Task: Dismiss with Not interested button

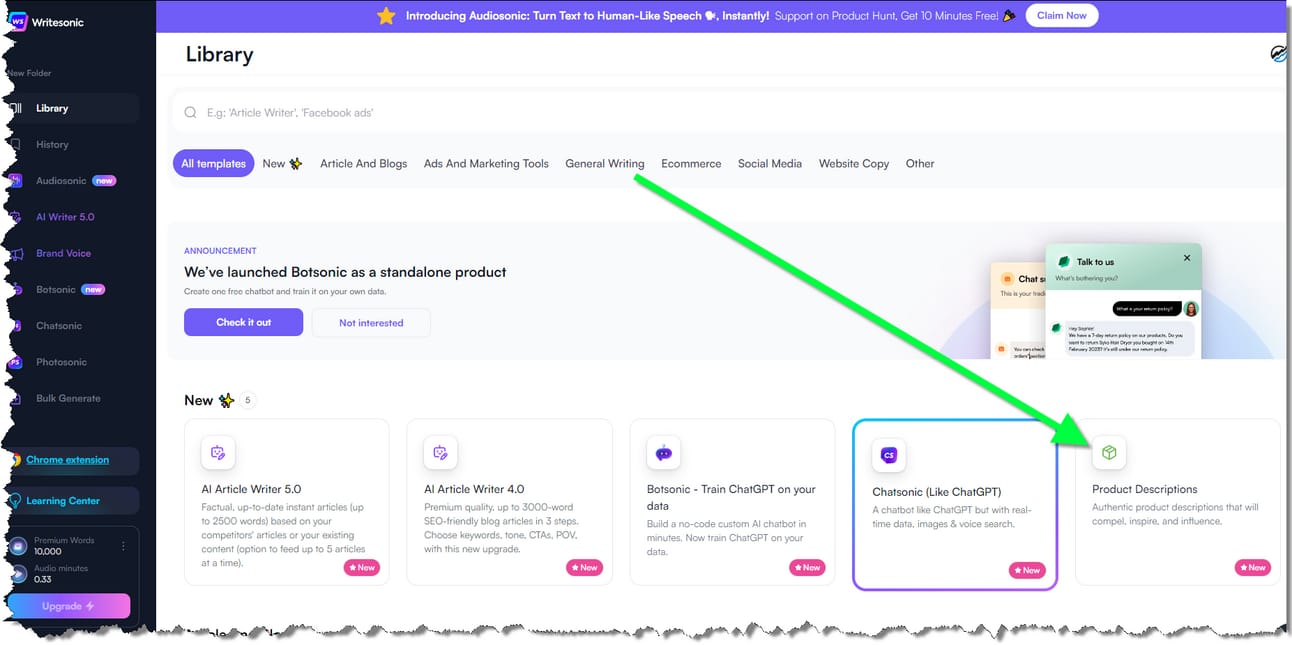Action: point(371,322)
